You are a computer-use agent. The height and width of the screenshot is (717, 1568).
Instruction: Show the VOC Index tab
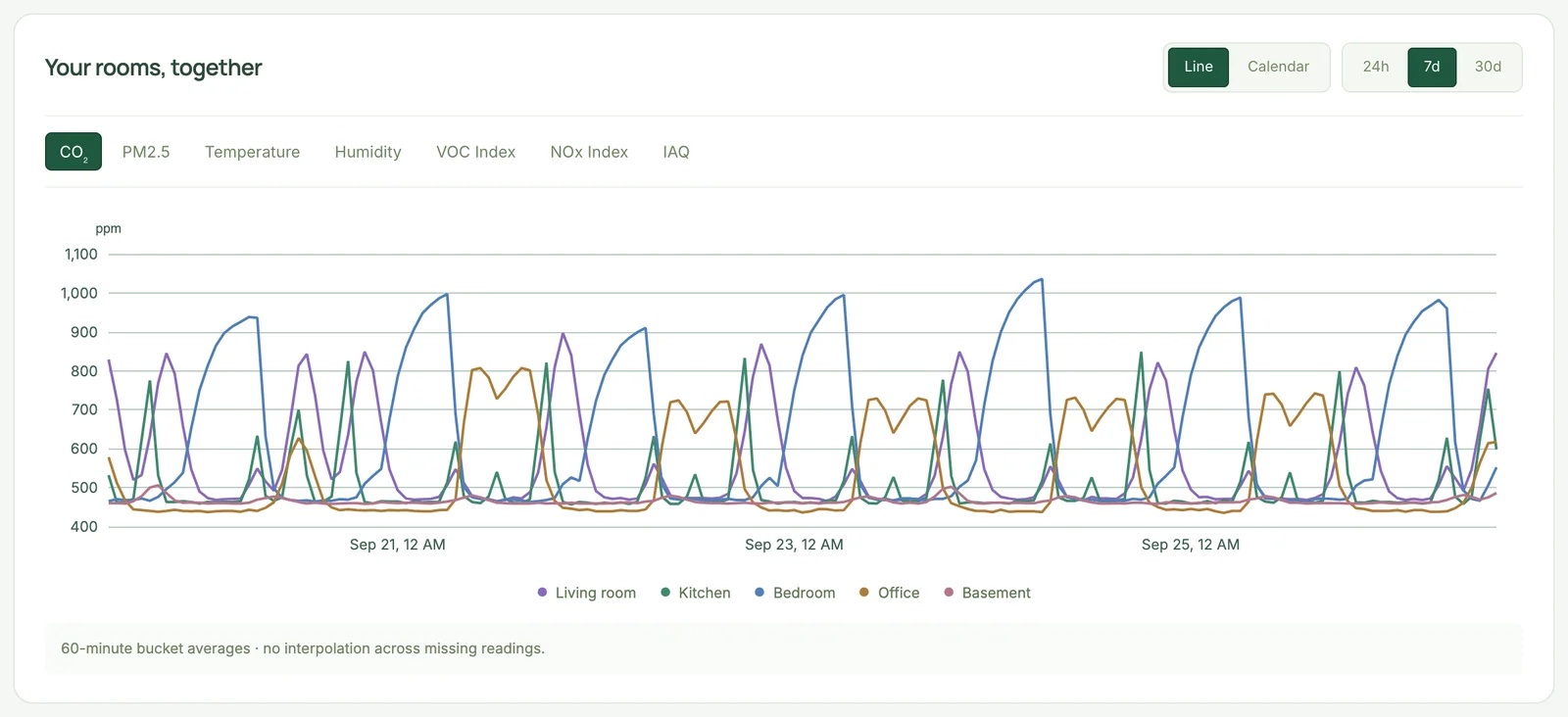[x=475, y=152]
